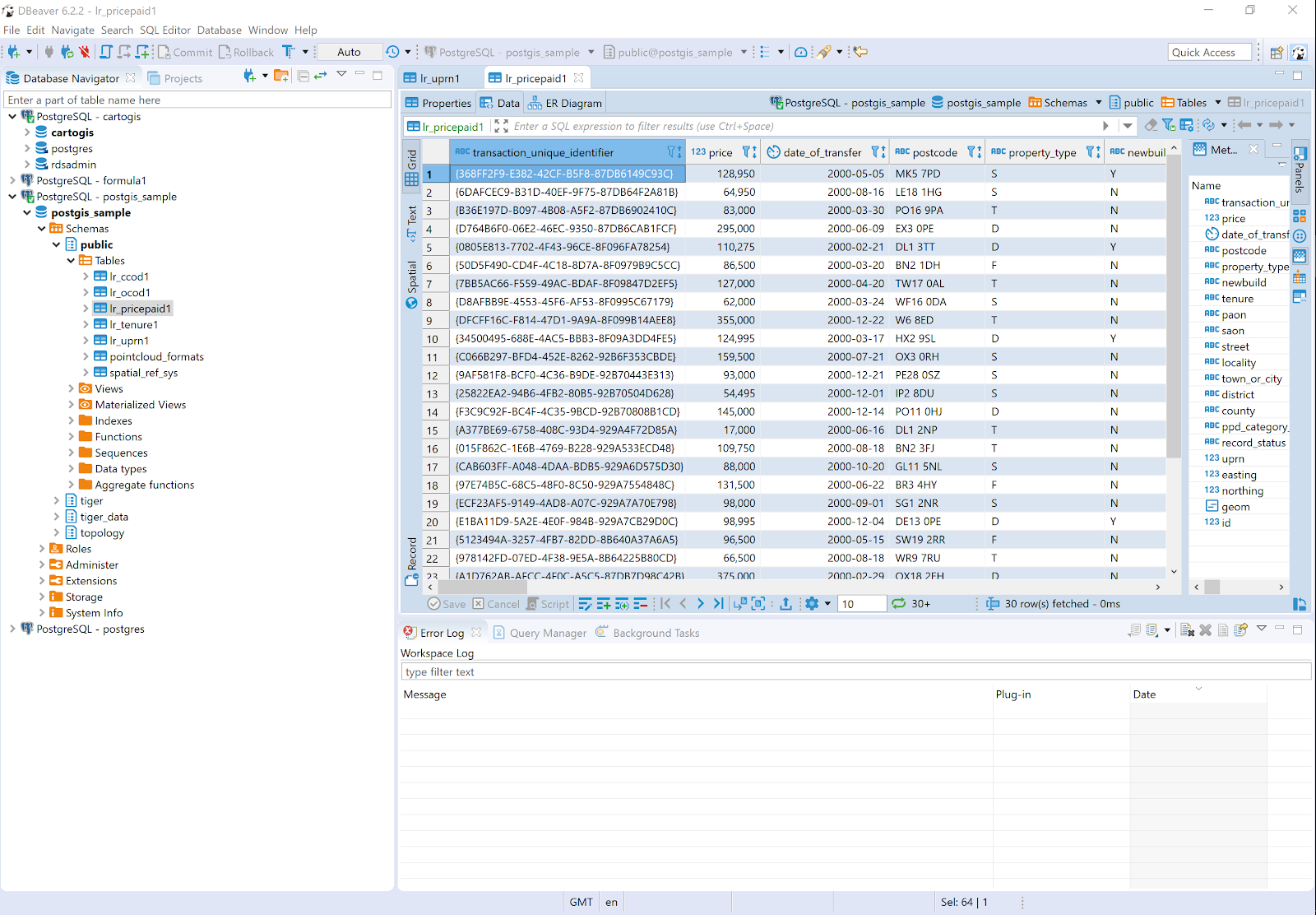Click the eraser clear-filter icon
Image resolution: width=1316 pixels, height=915 pixels.
coord(1151,126)
